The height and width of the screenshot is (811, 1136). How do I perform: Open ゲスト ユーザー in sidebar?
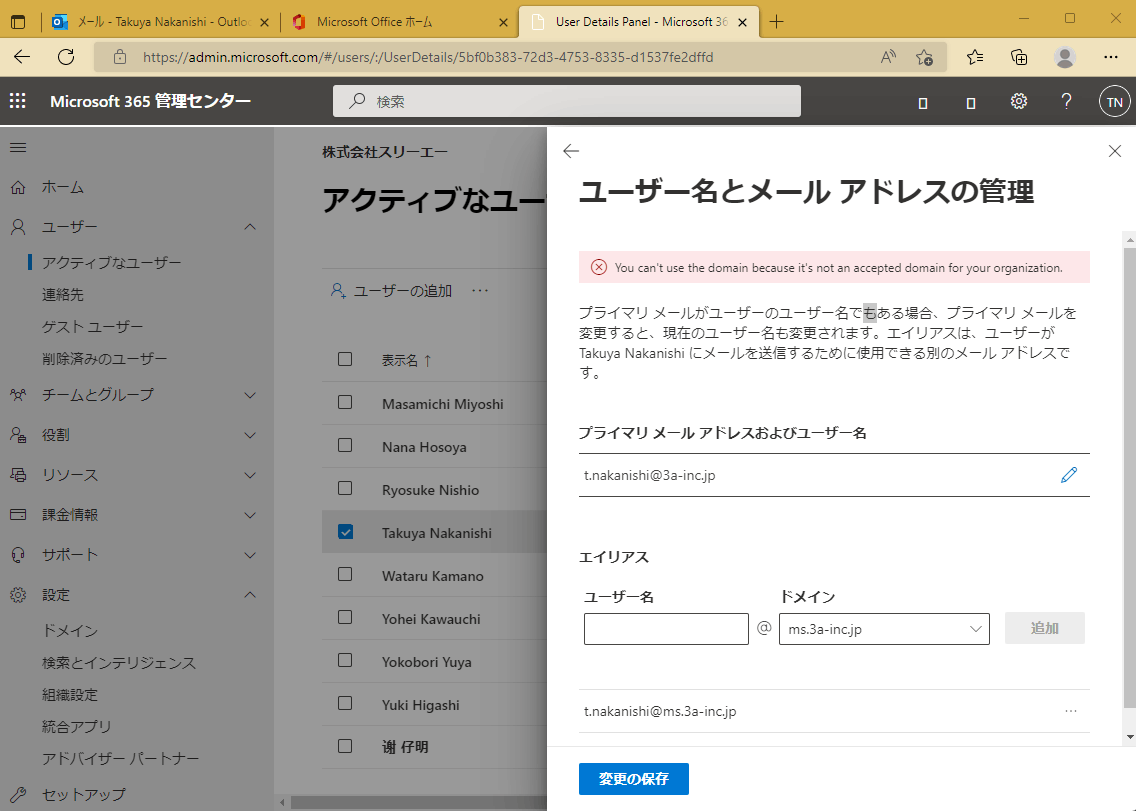[x=92, y=327]
